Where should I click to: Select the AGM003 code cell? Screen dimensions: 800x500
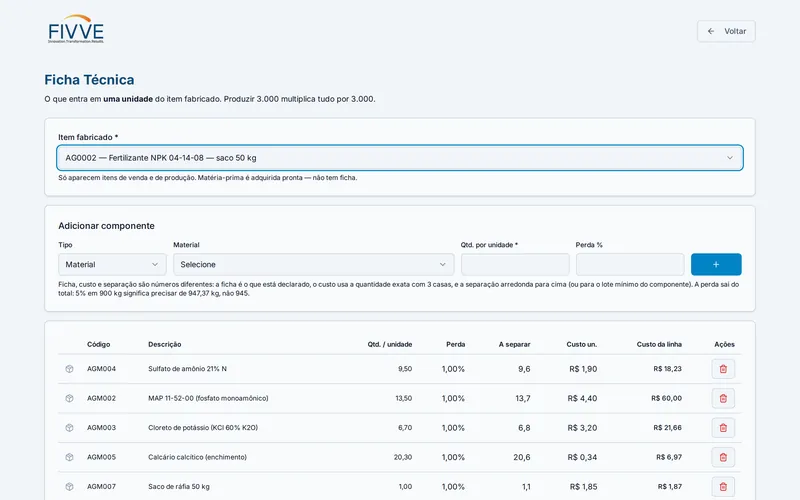click(x=102, y=428)
